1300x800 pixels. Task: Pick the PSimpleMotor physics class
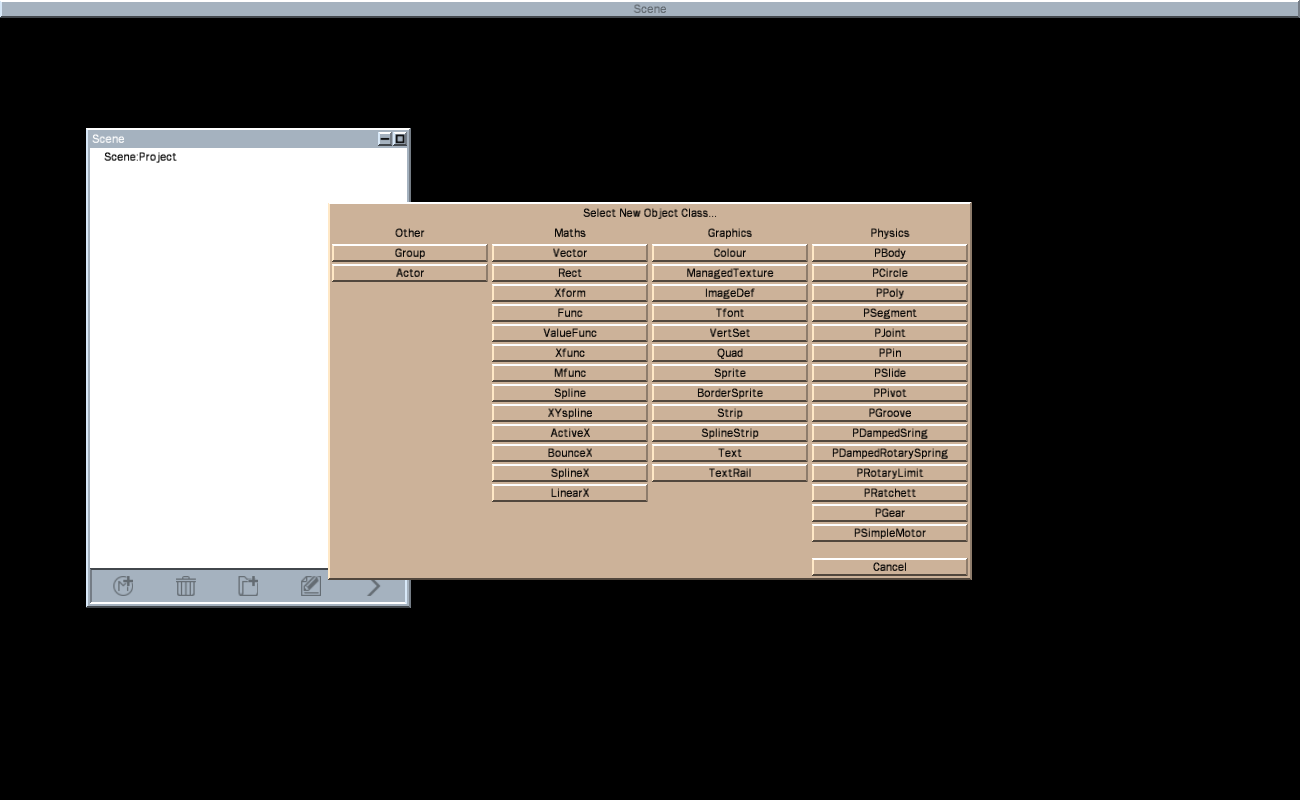coord(889,533)
